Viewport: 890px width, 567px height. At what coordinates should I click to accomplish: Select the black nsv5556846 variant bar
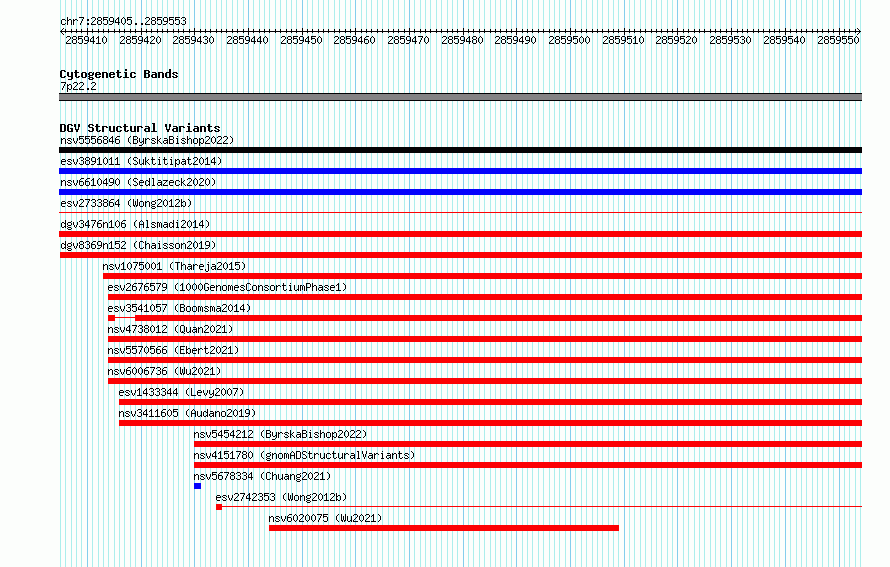pos(460,150)
